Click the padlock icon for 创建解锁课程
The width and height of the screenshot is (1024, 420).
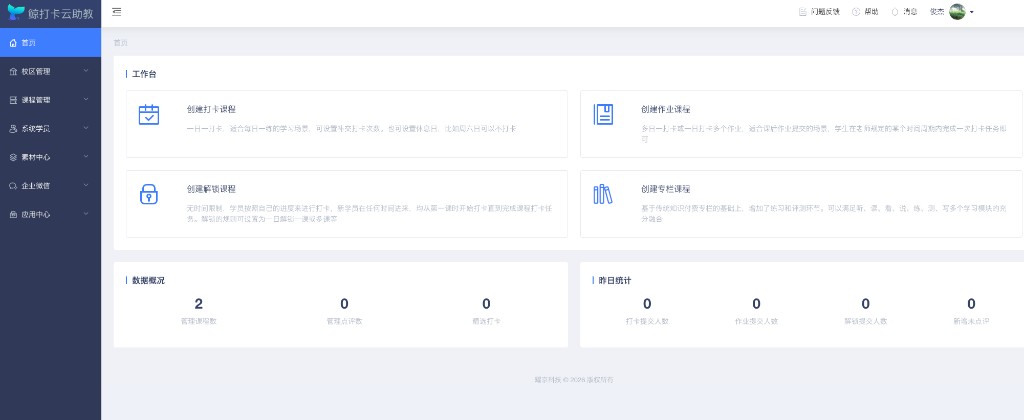(149, 194)
